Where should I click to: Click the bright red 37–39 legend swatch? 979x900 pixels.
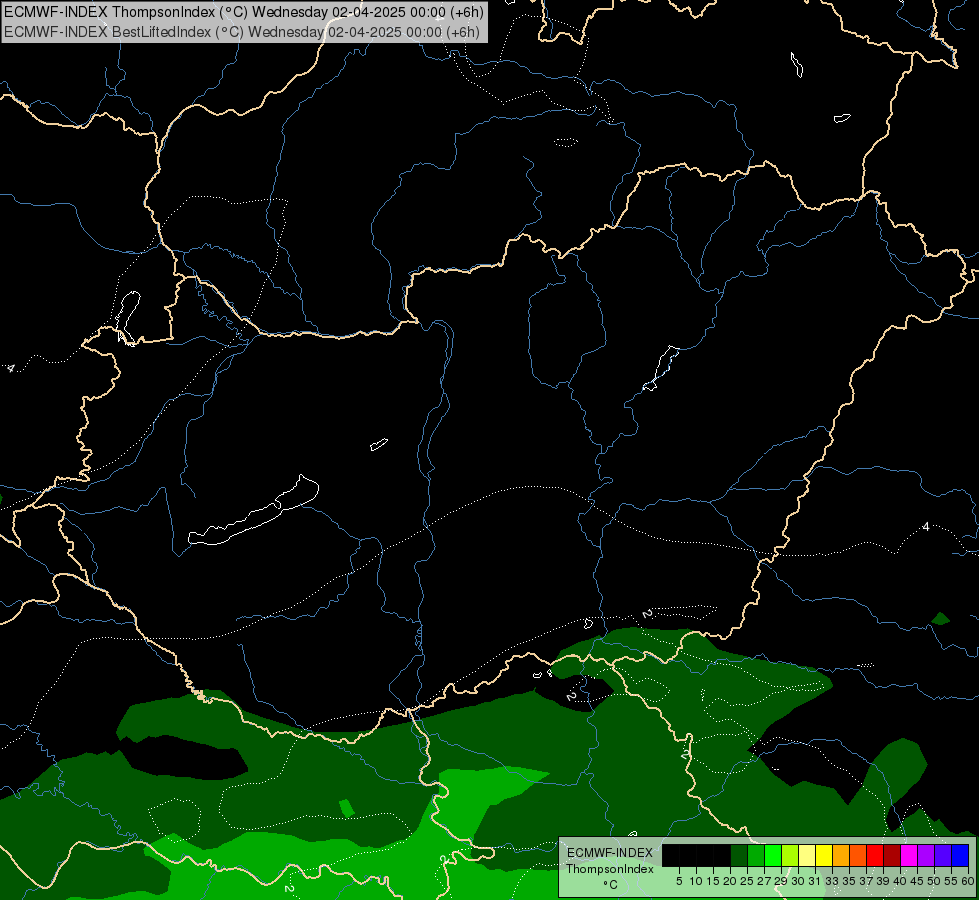(x=875, y=855)
